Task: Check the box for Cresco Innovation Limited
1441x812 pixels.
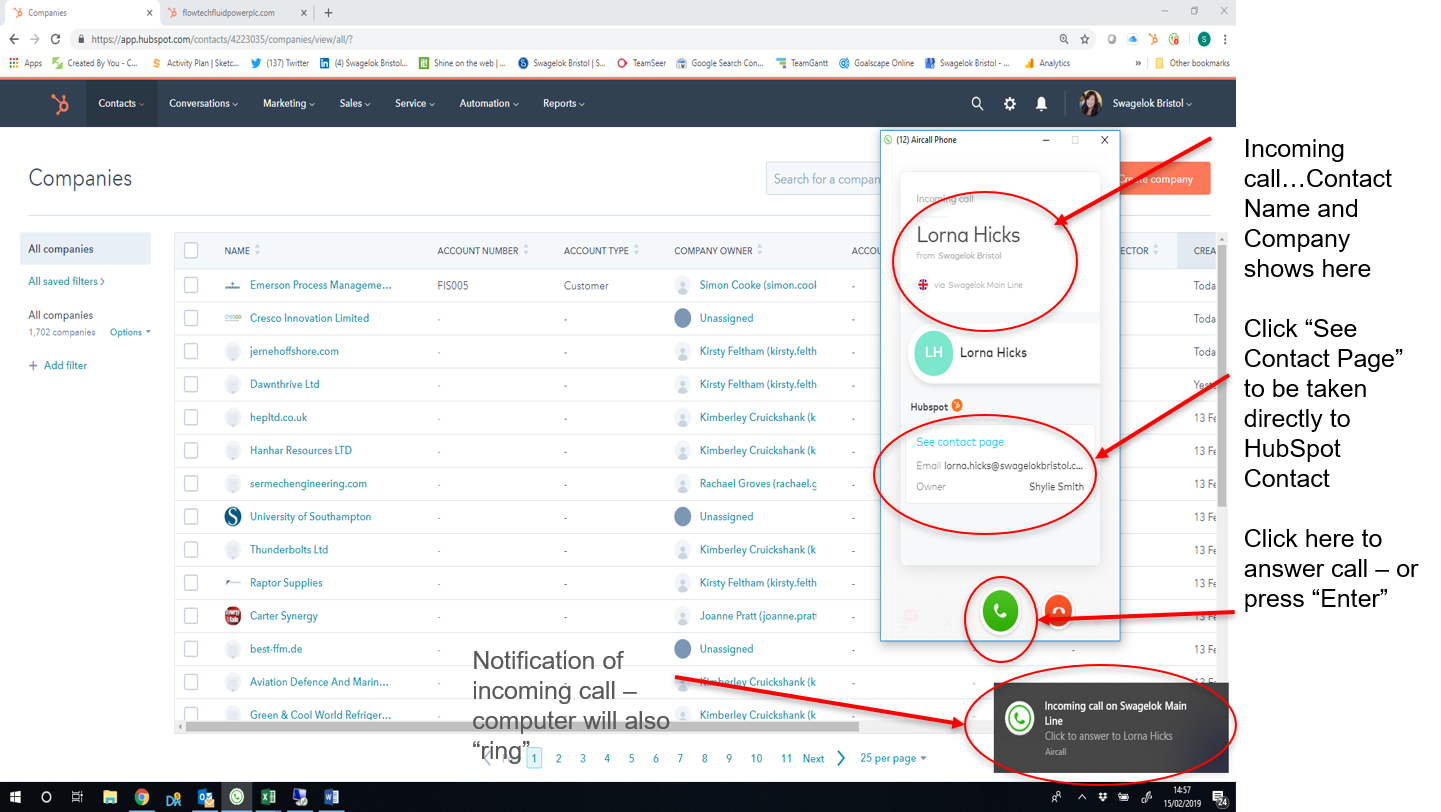Action: (191, 318)
